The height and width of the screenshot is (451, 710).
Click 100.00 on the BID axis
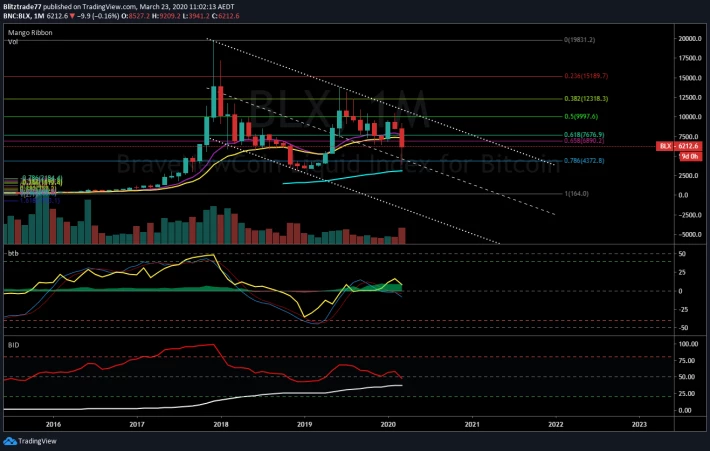point(688,344)
